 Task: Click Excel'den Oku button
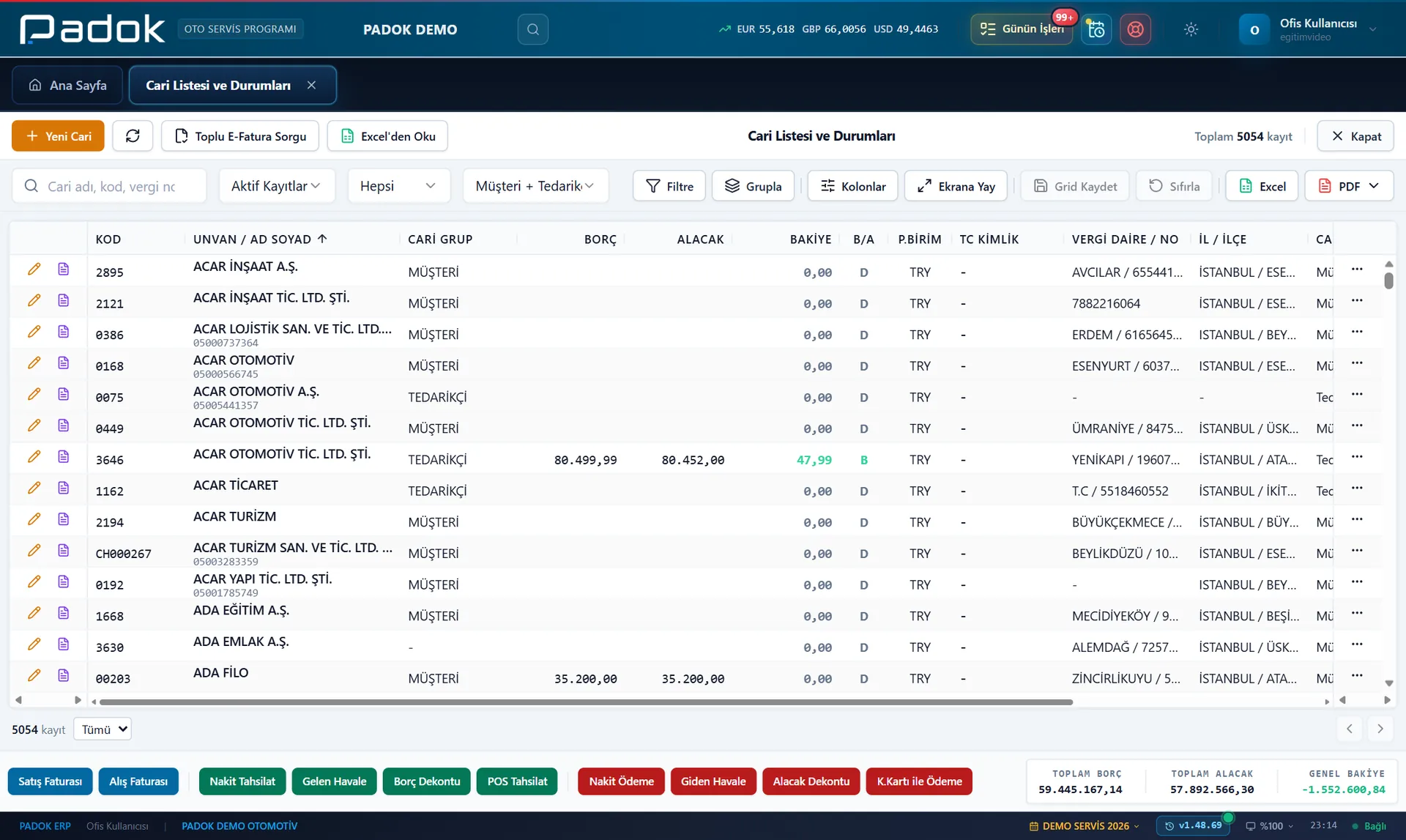pos(387,136)
